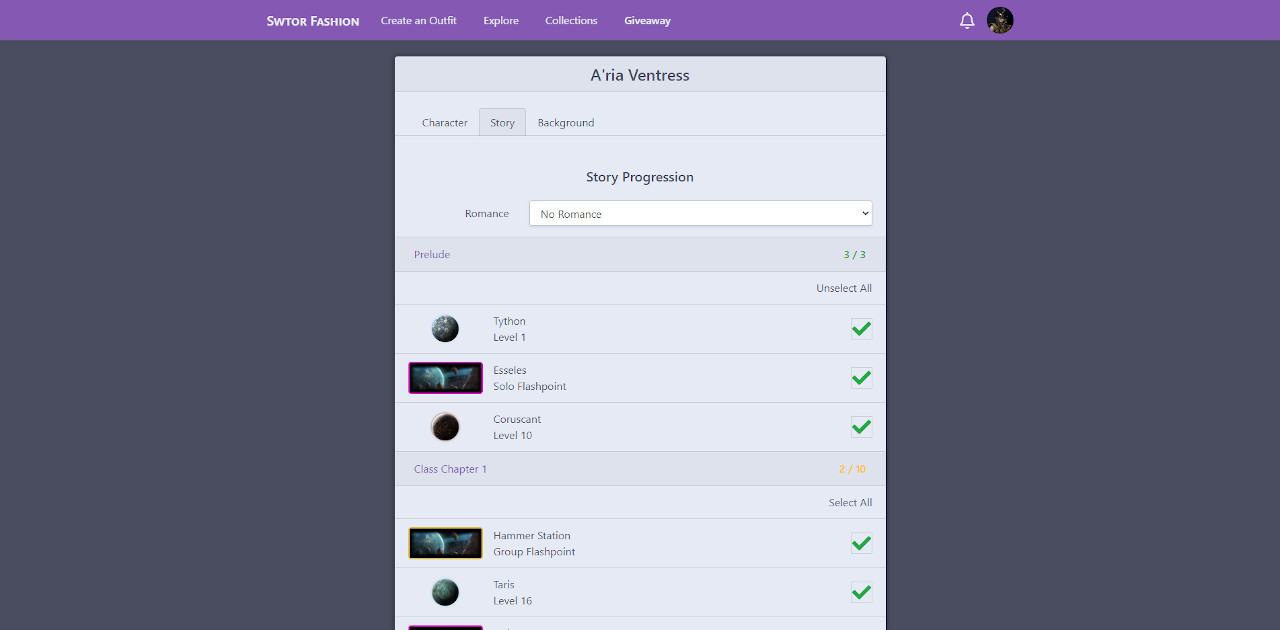
Task: Click the Taris planet icon
Action: coord(445,592)
